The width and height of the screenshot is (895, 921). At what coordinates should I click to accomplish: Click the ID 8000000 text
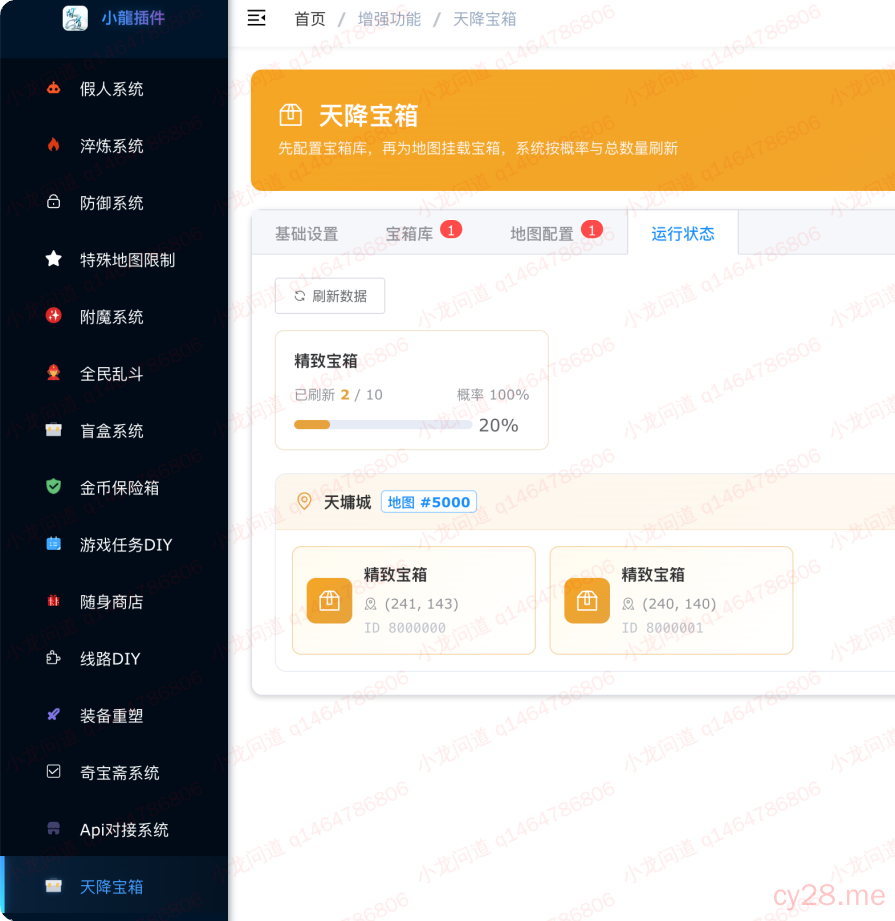(x=405, y=628)
